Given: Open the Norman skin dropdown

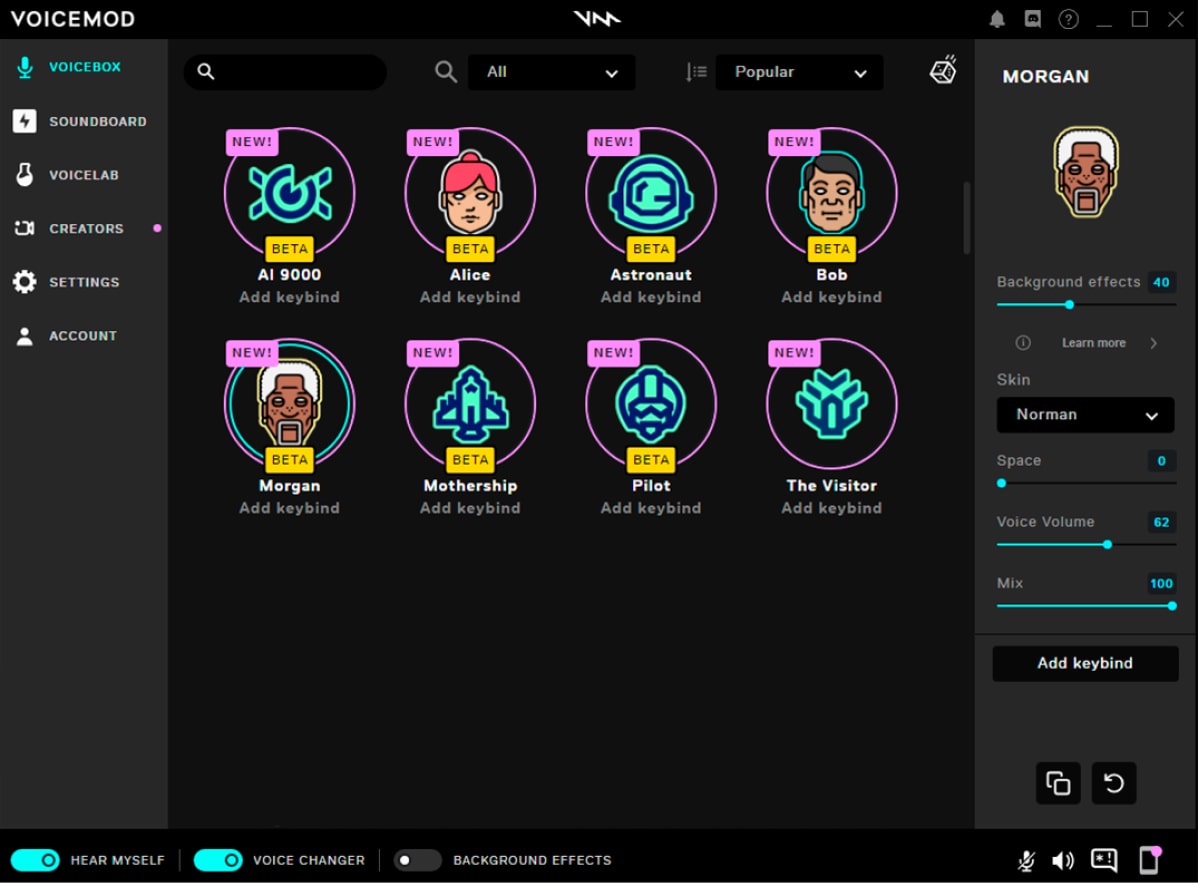Looking at the screenshot, I should tap(1085, 415).
